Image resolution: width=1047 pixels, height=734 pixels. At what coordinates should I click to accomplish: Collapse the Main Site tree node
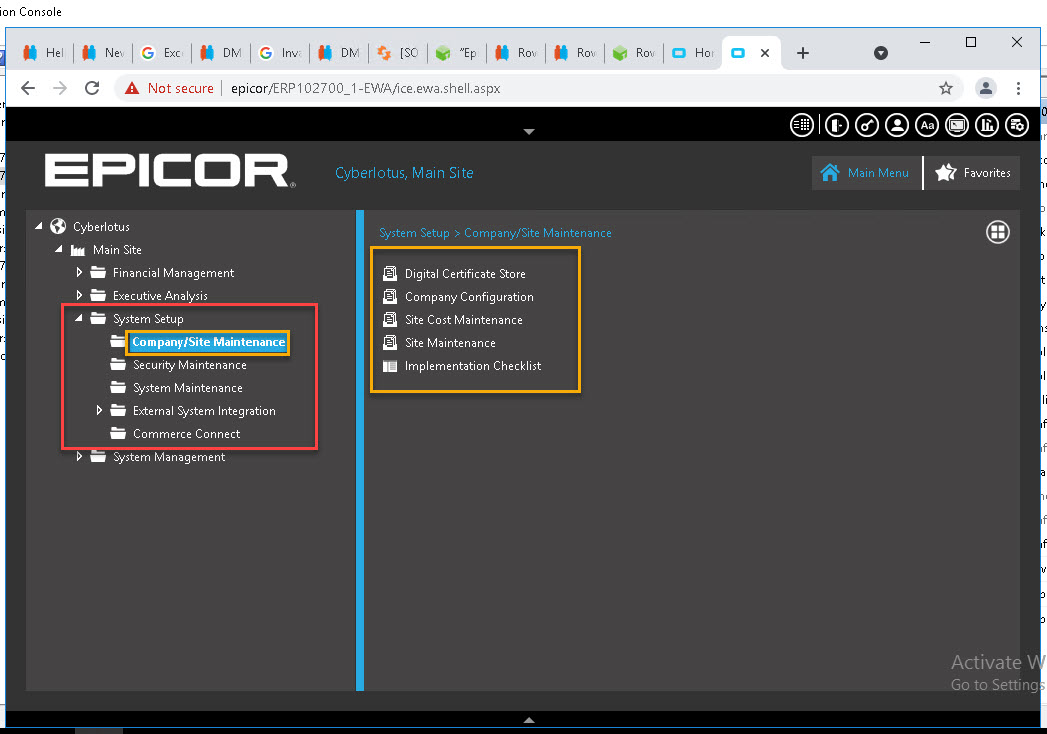pos(59,249)
